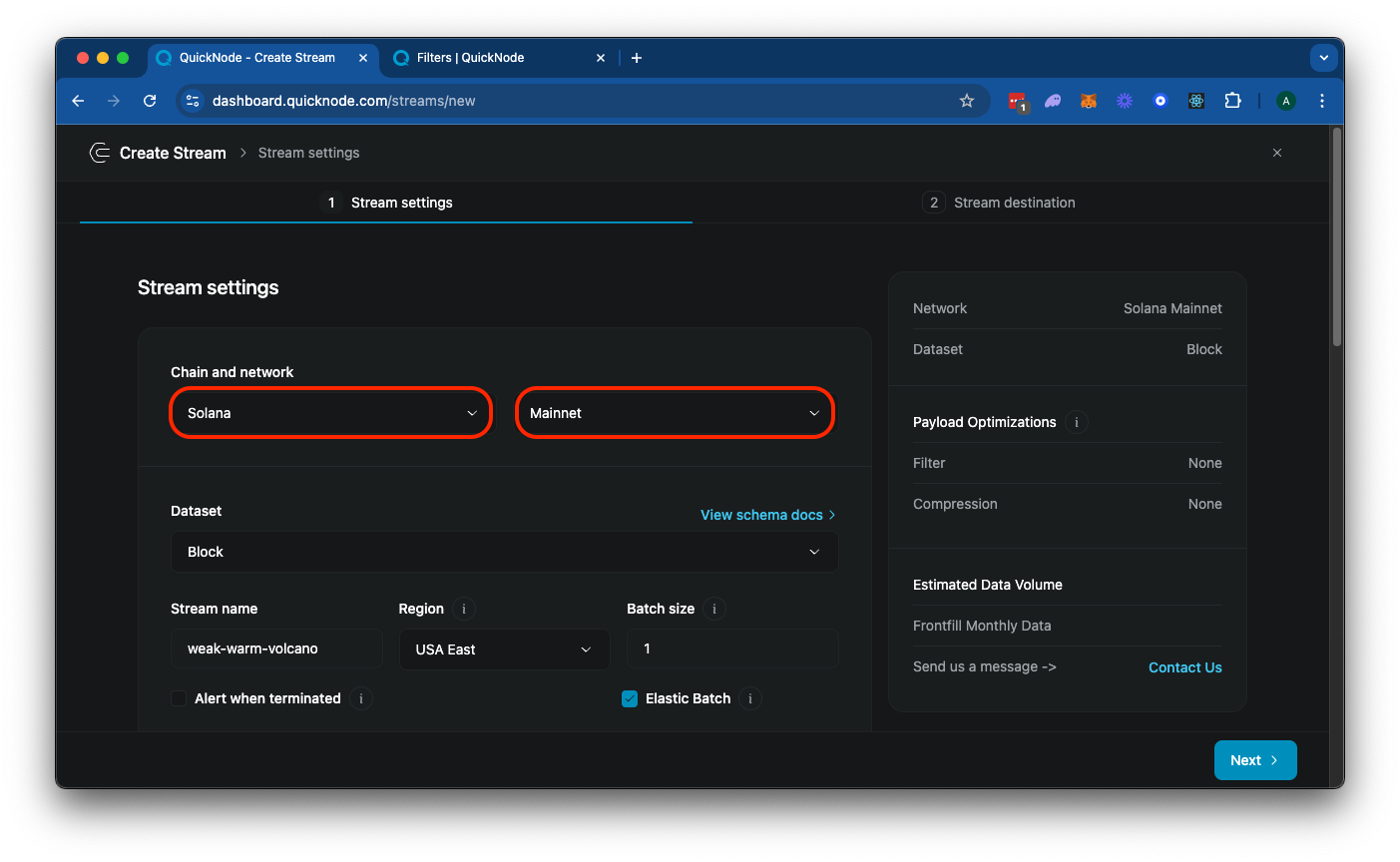Open the Phantom ghost extension
Screen dimensions: 1400x862
(x=1053, y=101)
